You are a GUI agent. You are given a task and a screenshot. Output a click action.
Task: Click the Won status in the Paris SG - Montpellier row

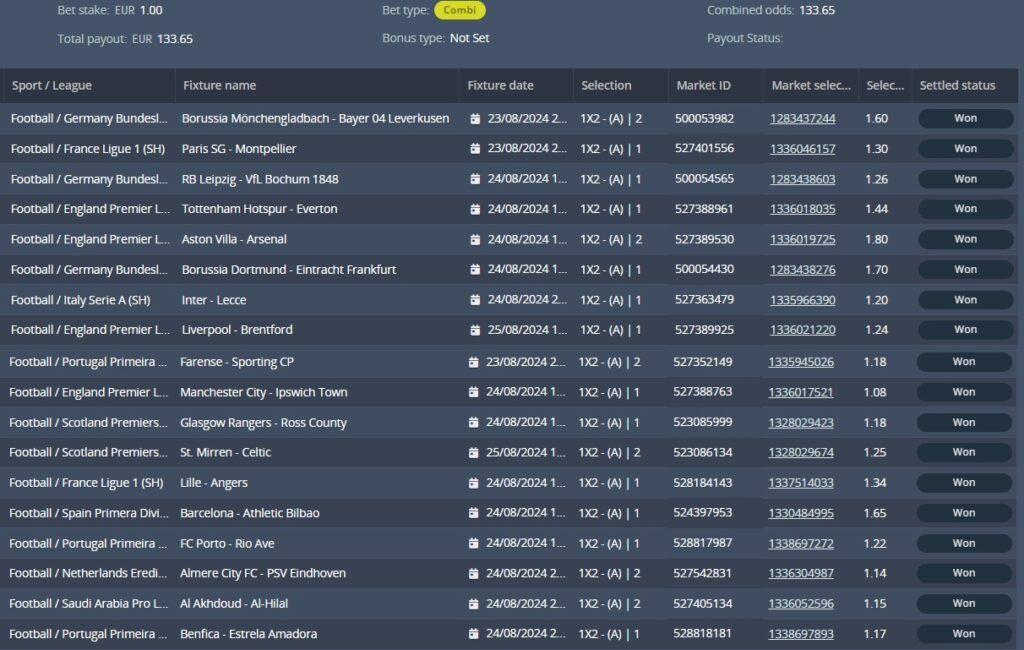pos(965,149)
